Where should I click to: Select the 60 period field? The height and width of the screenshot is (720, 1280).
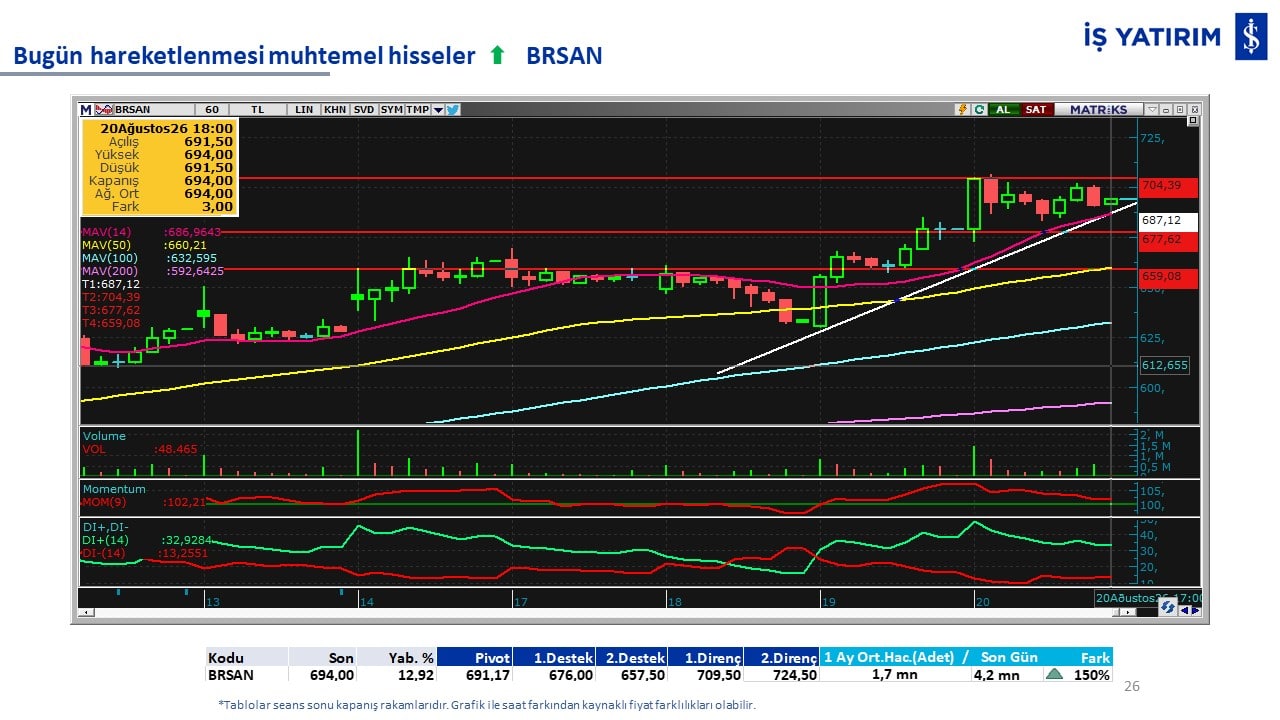[x=212, y=110]
